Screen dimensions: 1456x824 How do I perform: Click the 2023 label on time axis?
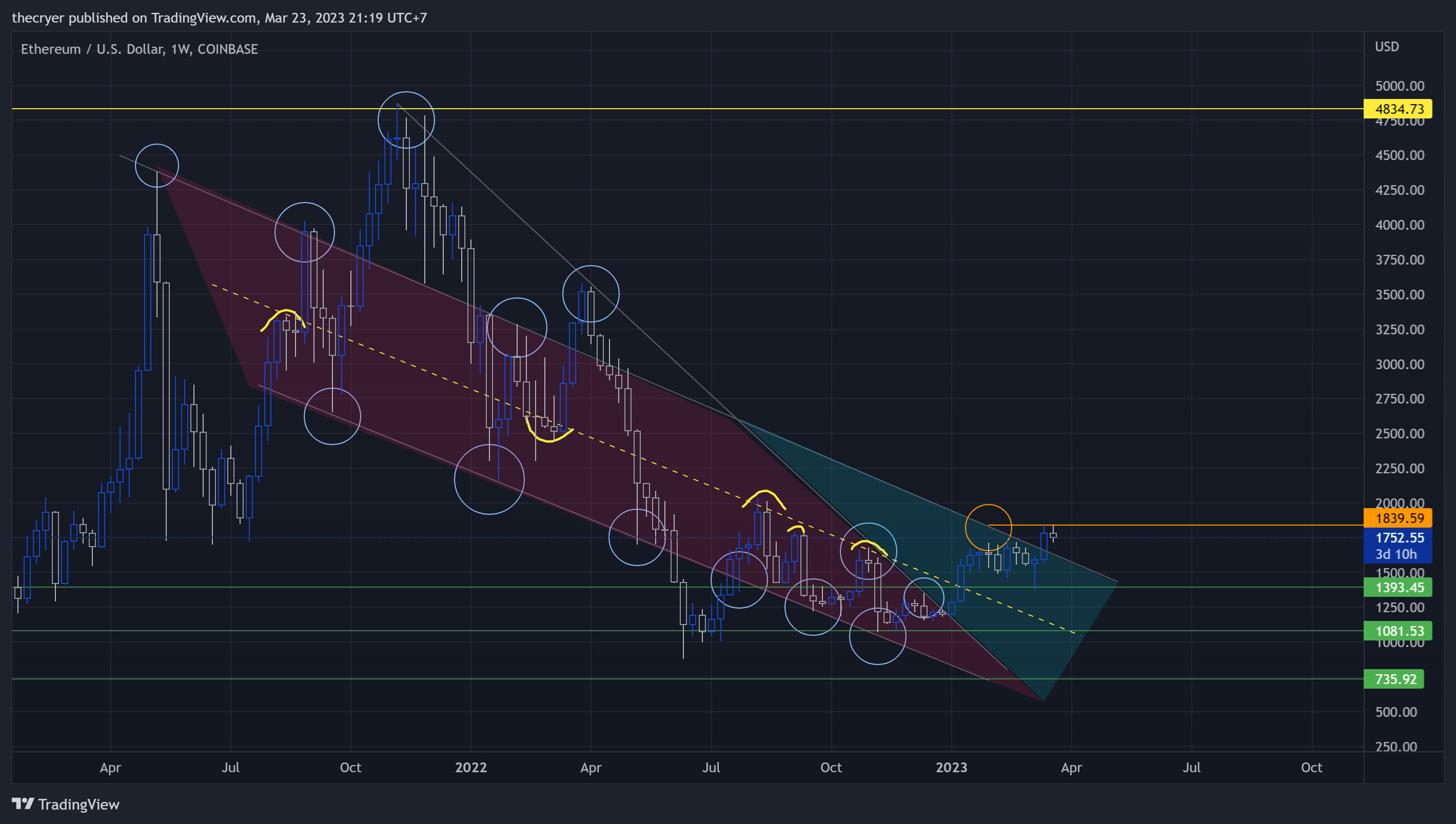951,768
